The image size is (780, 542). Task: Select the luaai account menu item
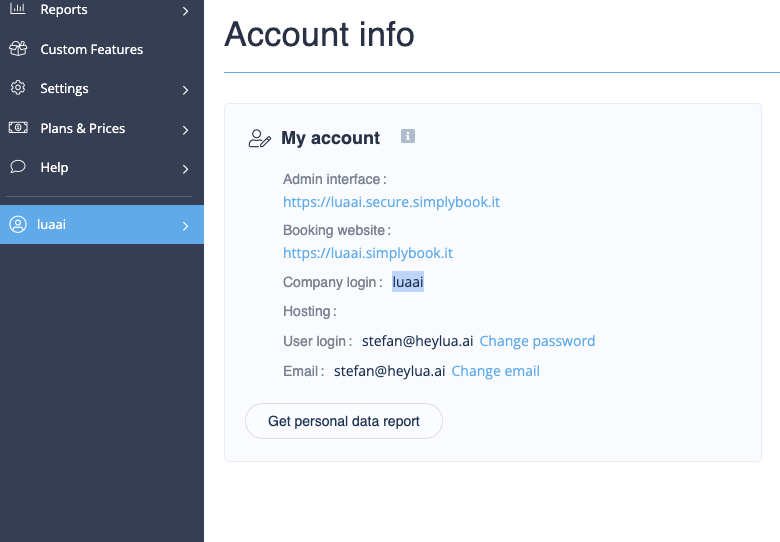tap(102, 225)
